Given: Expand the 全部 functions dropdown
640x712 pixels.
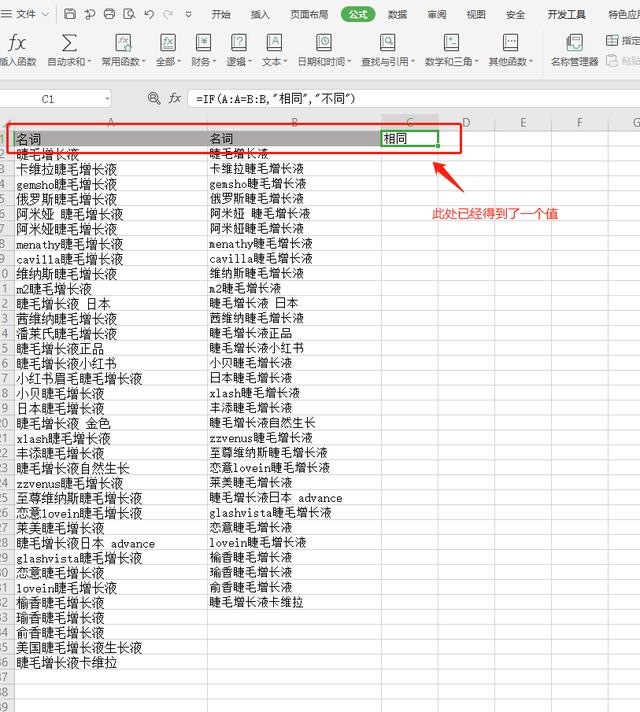Looking at the screenshot, I should [x=179, y=61].
